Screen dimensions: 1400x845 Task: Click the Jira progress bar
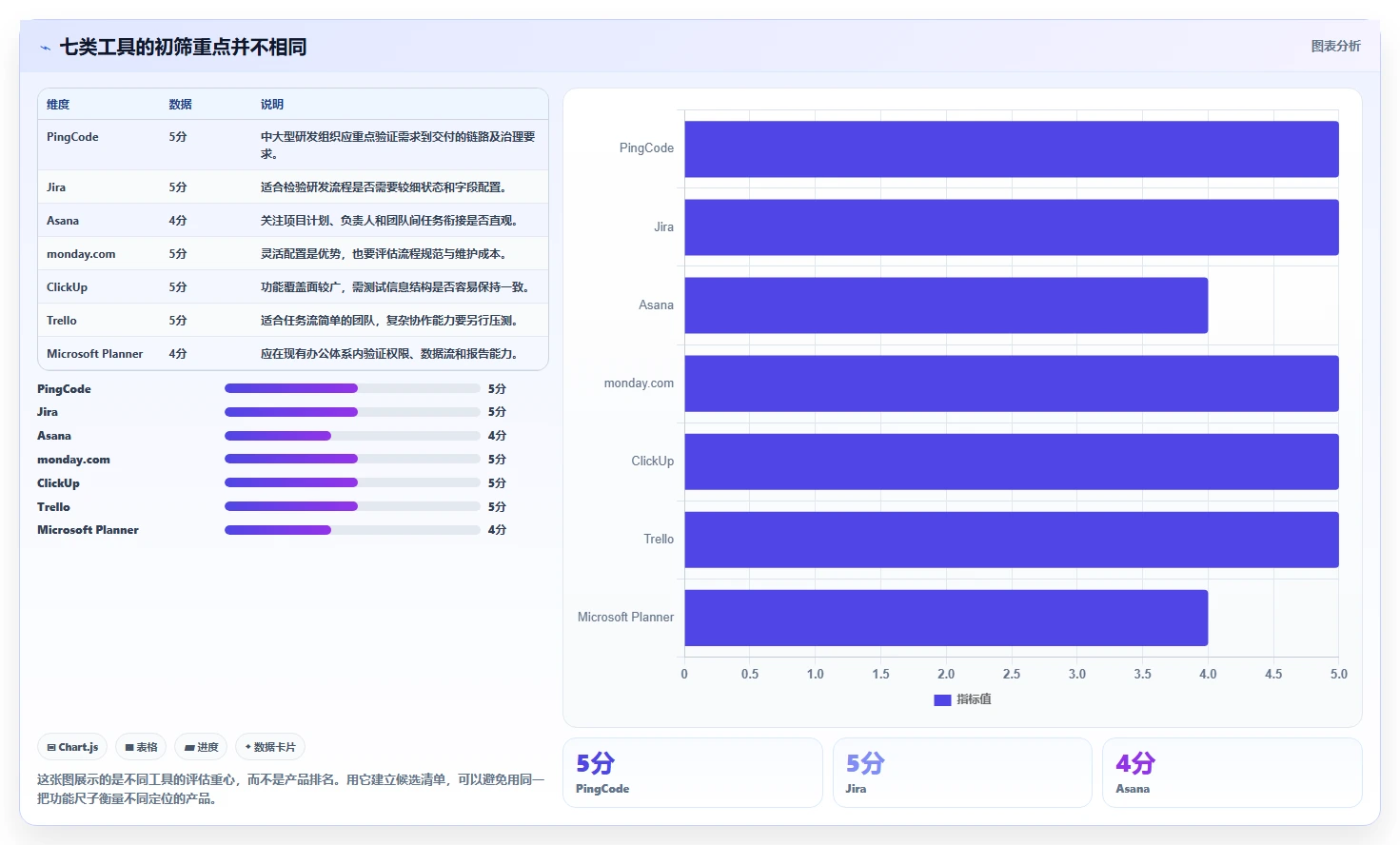tap(352, 412)
